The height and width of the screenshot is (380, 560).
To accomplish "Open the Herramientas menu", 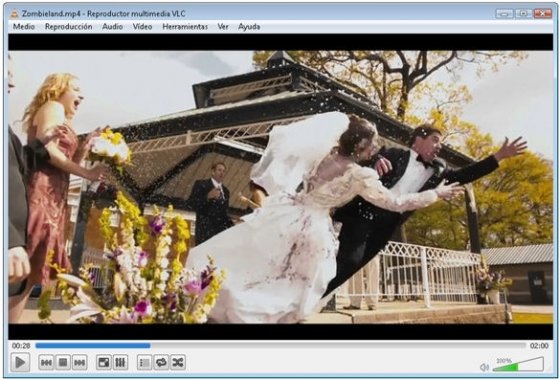I will [185, 27].
